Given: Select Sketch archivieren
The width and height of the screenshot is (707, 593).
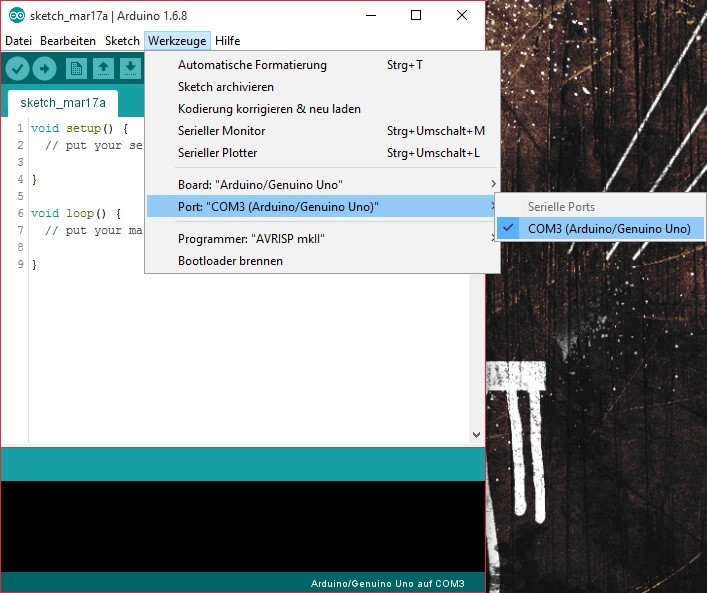Looking at the screenshot, I should (323, 87).
